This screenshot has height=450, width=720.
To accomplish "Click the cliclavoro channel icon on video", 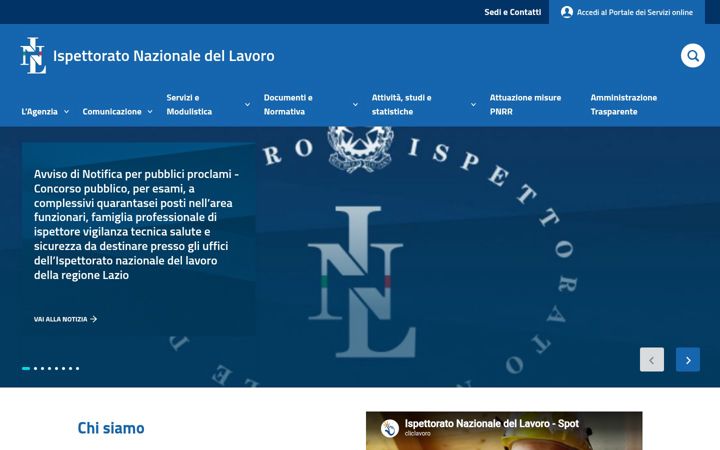I will tap(389, 428).
